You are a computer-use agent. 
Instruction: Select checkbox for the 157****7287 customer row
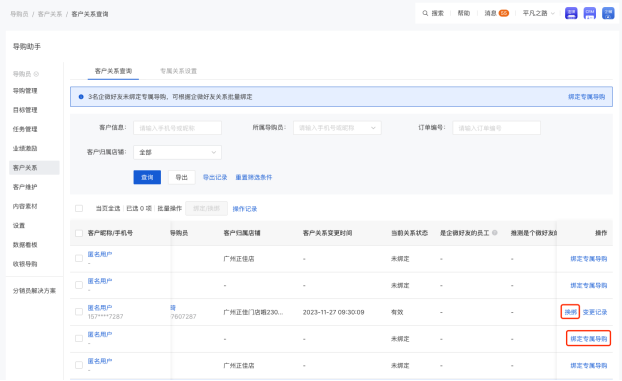(x=79, y=312)
